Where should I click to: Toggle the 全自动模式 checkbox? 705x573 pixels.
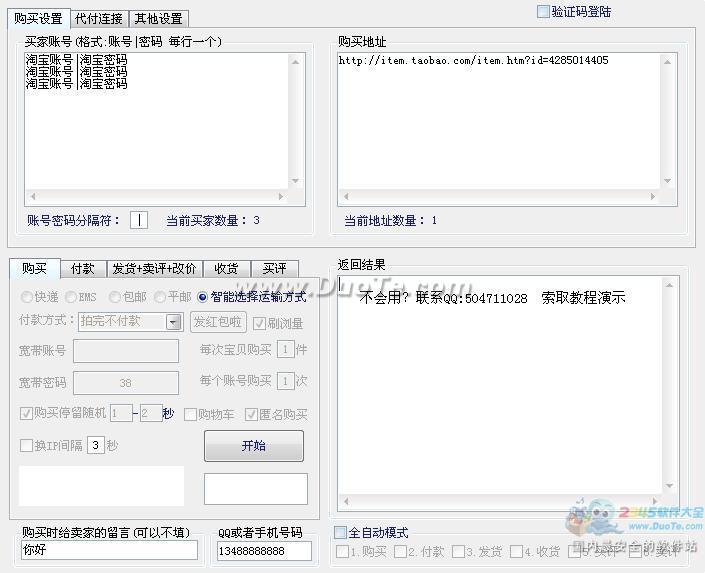coord(341,533)
